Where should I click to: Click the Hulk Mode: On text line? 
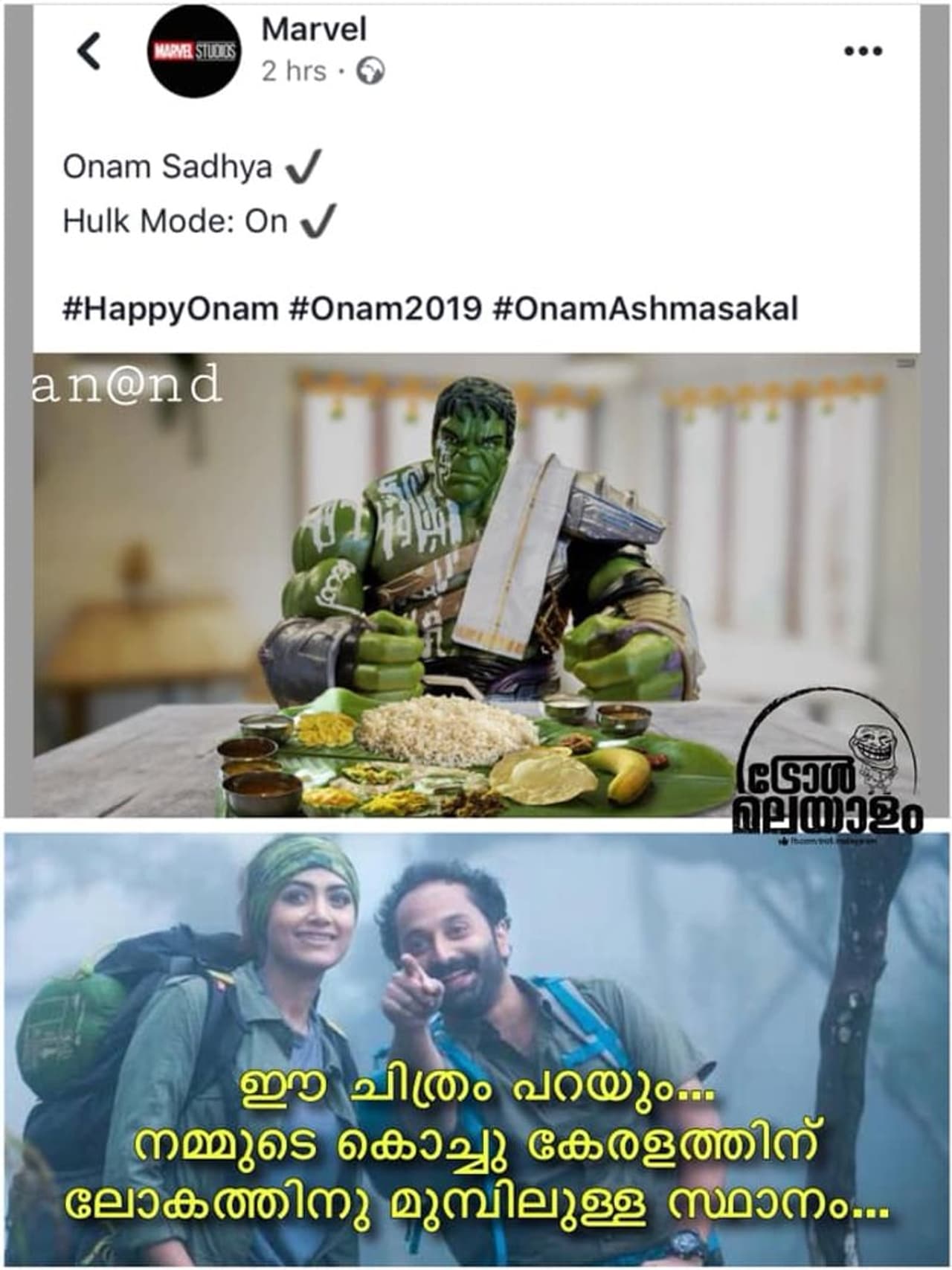coord(175,221)
